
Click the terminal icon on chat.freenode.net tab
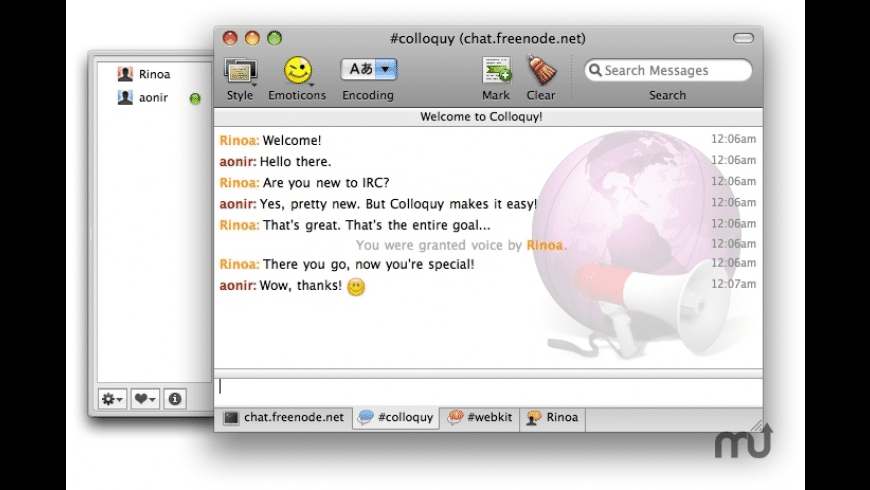[231, 418]
